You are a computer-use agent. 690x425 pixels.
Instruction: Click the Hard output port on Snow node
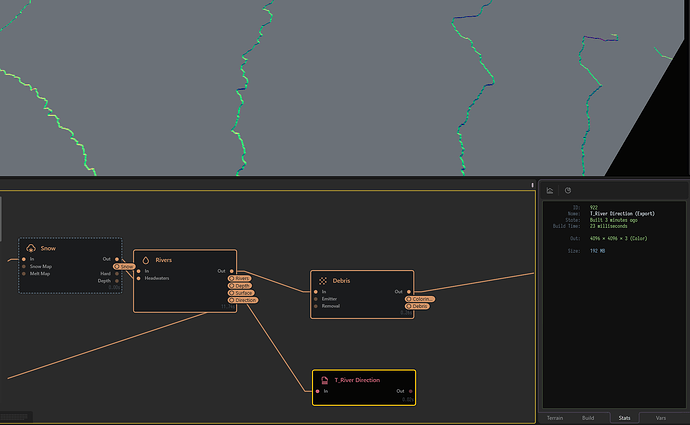click(117, 274)
